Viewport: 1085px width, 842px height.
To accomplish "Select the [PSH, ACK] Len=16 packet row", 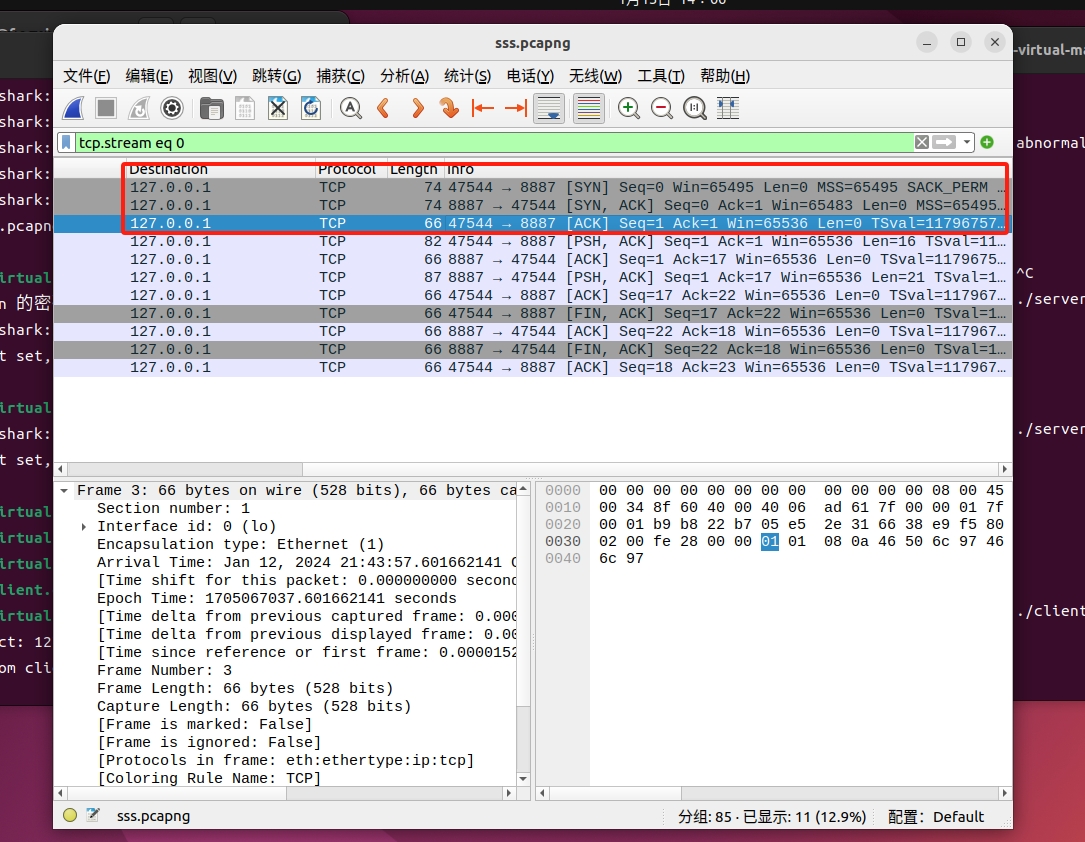I will (533, 241).
